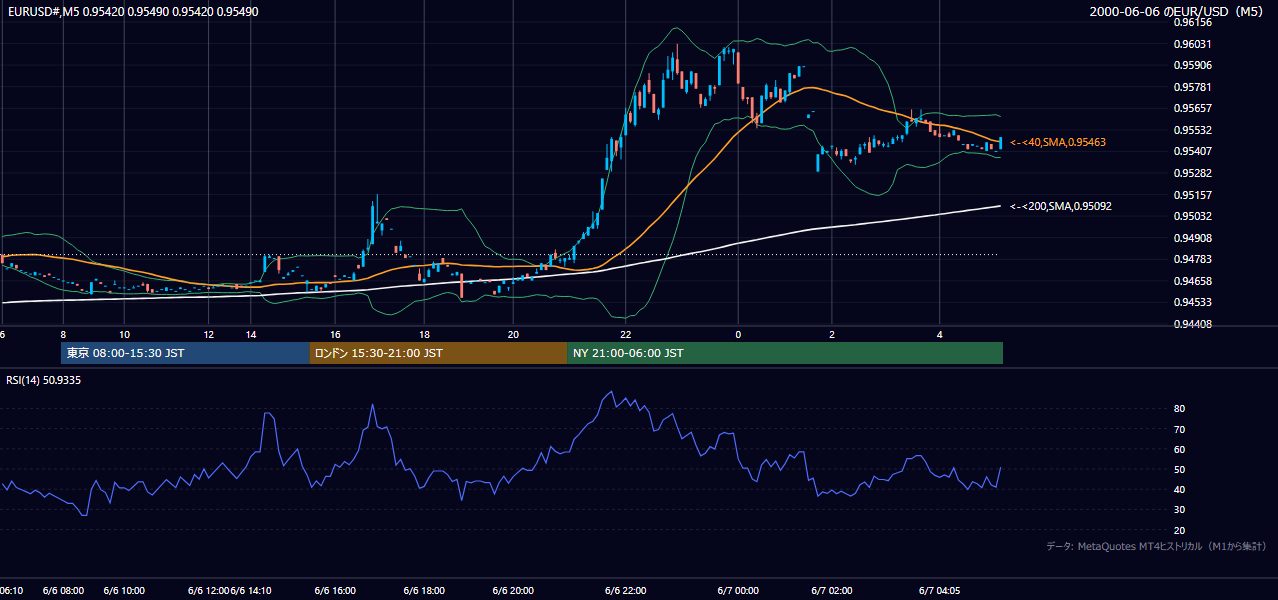The width and height of the screenshot is (1278, 600).
Task: Select the NY 21:00-06:00 JST session bar
Action: [785, 353]
